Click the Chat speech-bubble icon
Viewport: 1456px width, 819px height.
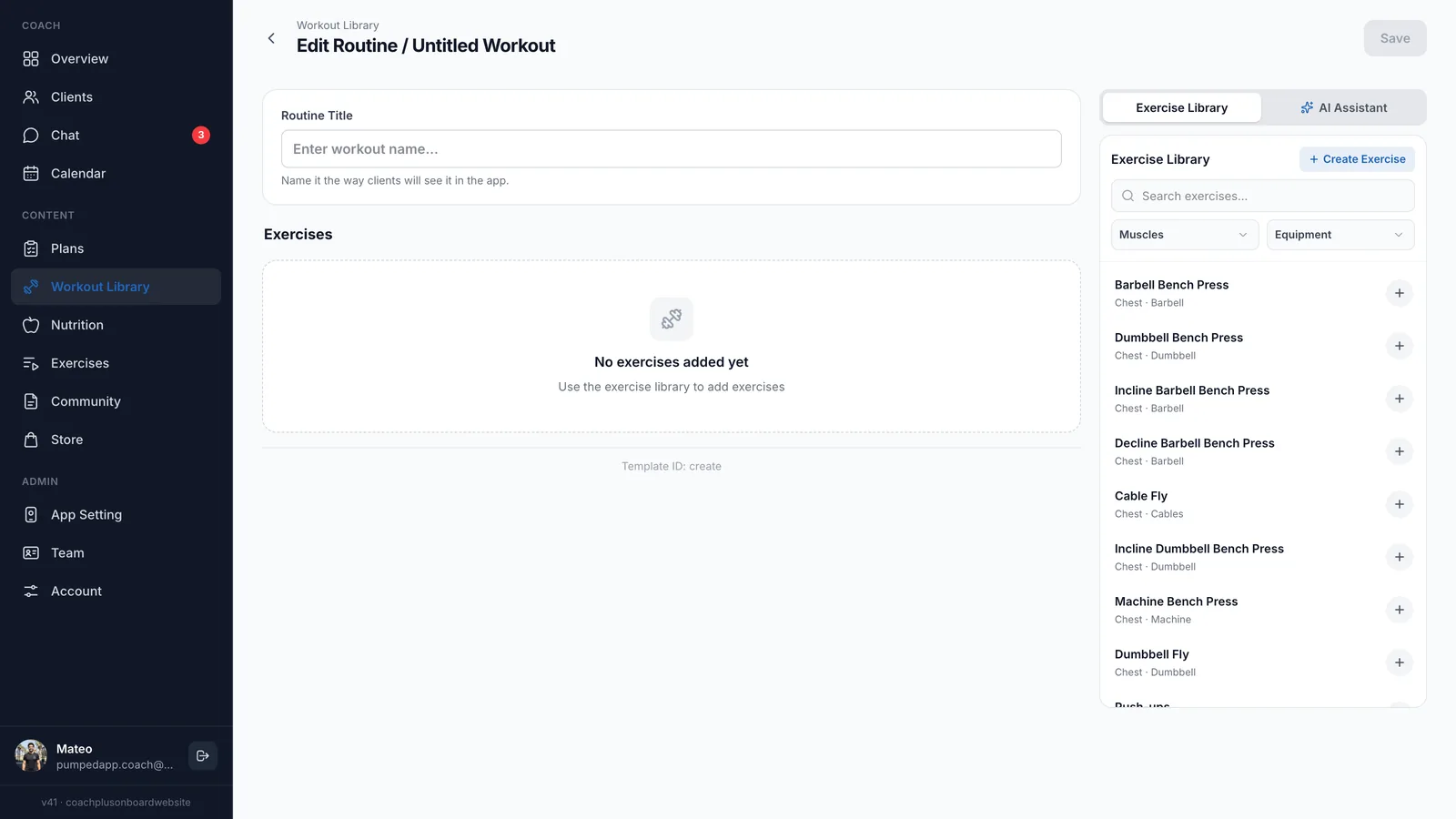(x=31, y=135)
